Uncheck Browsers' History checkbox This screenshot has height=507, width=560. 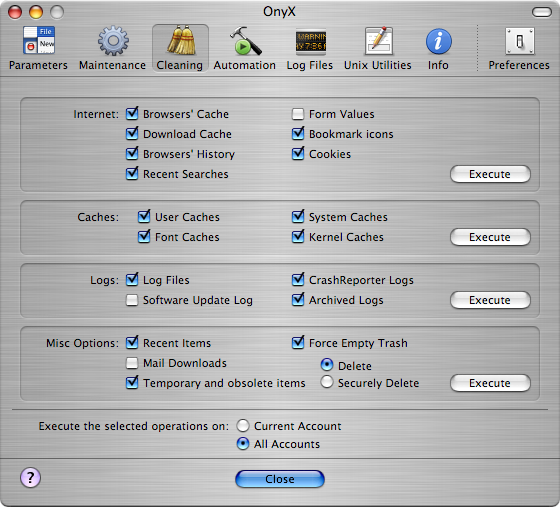(132, 154)
